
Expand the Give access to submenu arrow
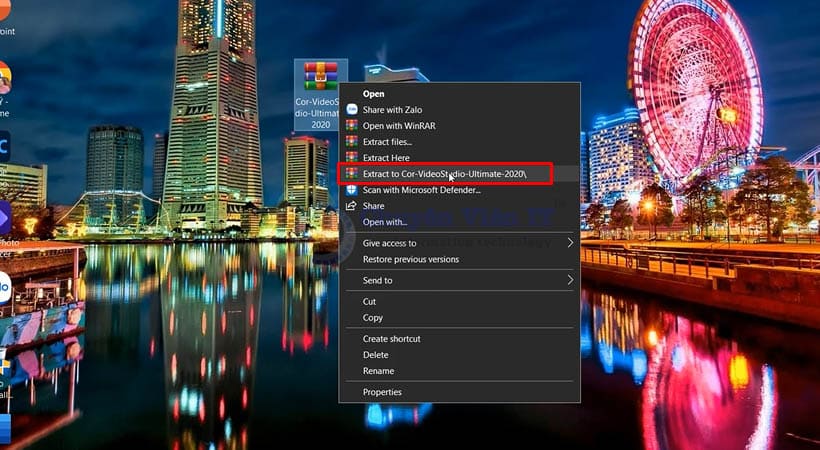570,243
